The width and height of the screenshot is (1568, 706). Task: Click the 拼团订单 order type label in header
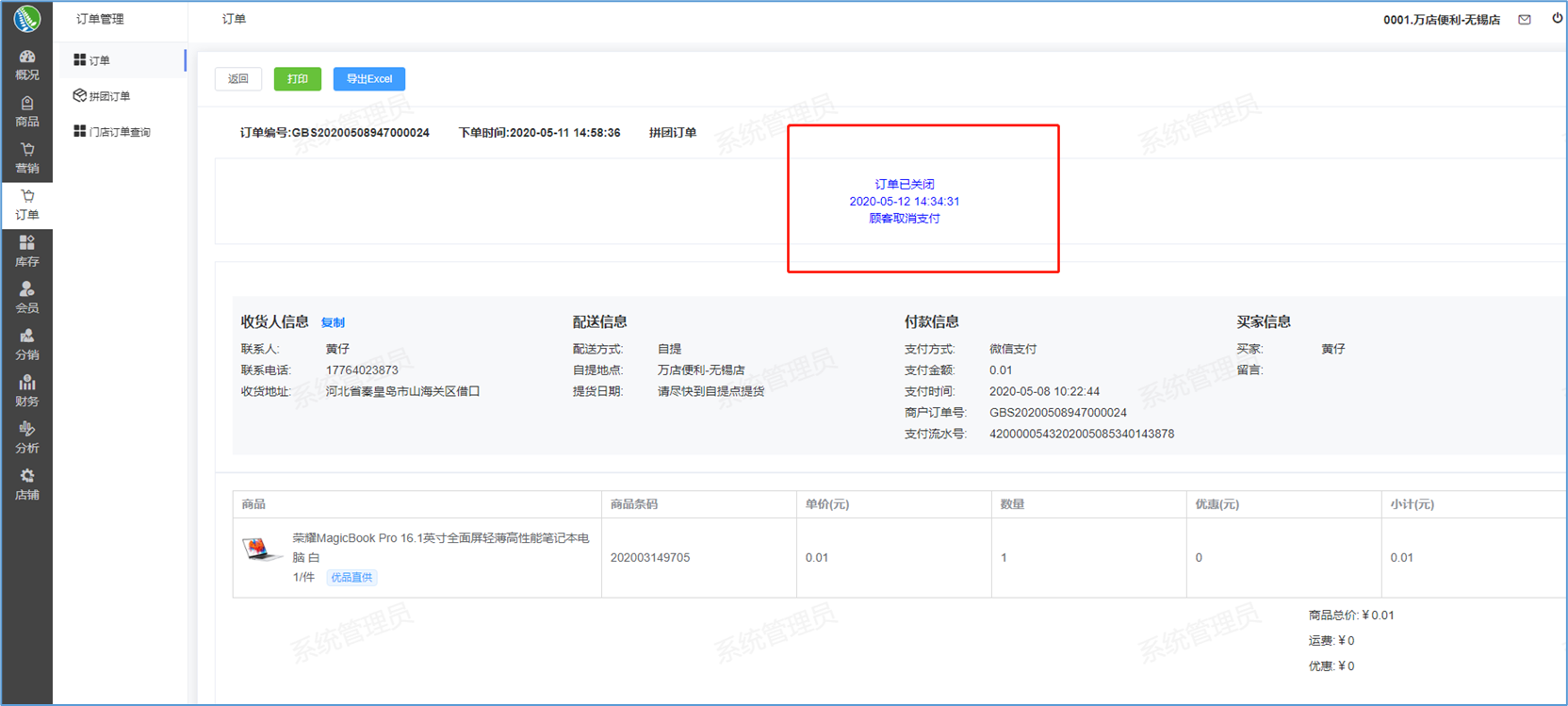(x=673, y=133)
